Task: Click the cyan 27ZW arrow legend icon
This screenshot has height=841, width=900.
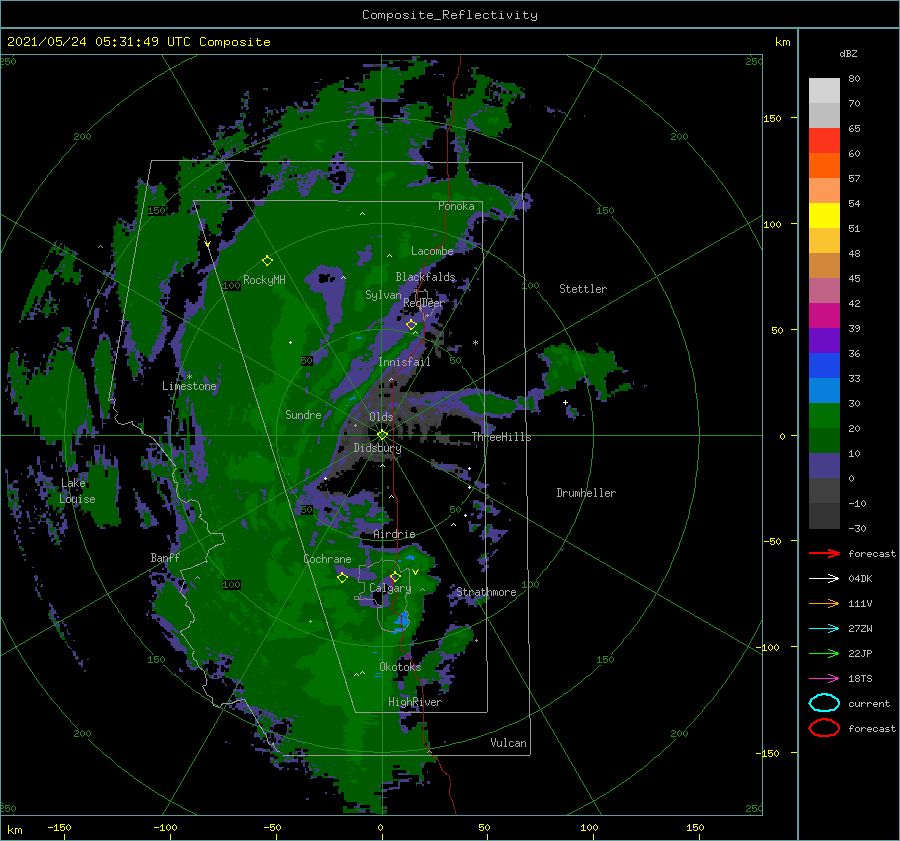Action: pyautogui.click(x=824, y=629)
